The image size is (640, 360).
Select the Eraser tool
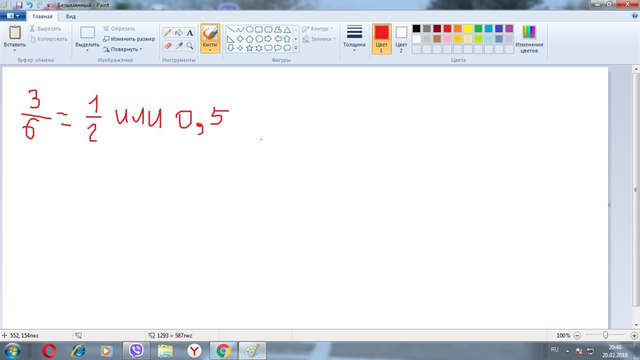[168, 46]
